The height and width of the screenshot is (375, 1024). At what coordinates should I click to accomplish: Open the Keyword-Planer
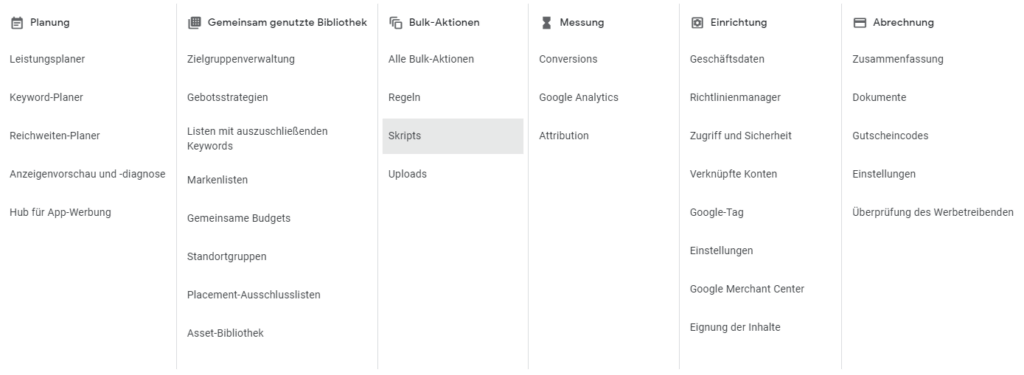tap(46, 97)
